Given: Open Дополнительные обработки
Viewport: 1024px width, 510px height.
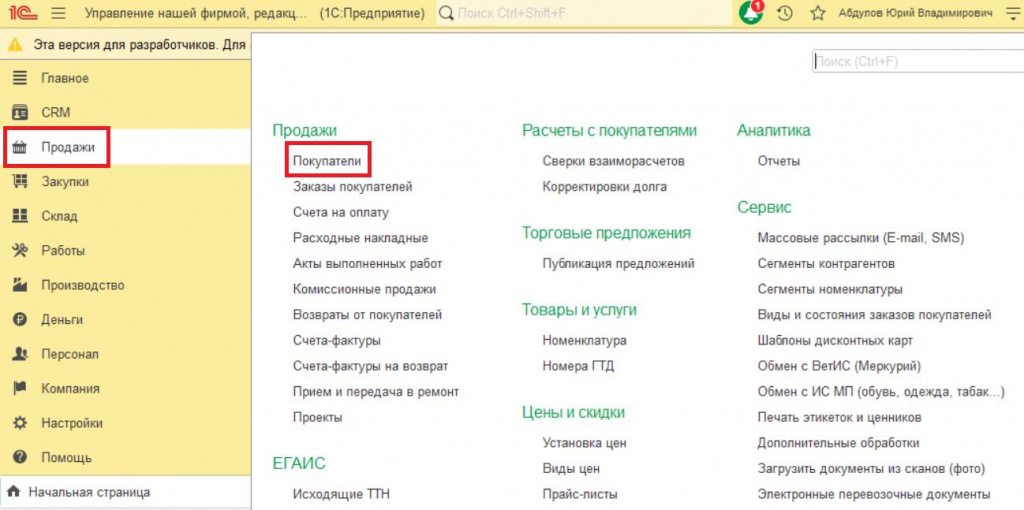Looking at the screenshot, I should (839, 443).
